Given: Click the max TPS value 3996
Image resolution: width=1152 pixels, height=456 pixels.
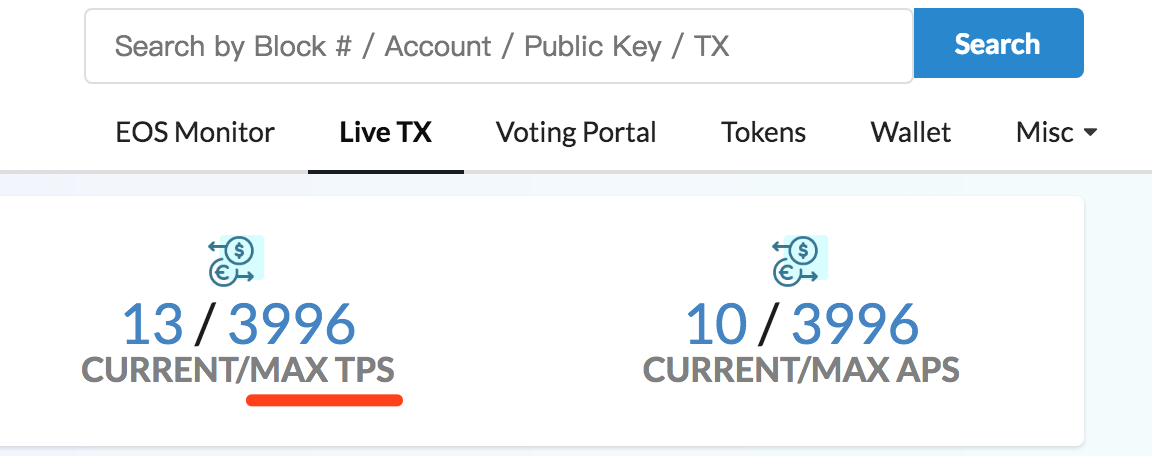Looking at the screenshot, I should pyautogui.click(x=292, y=324).
